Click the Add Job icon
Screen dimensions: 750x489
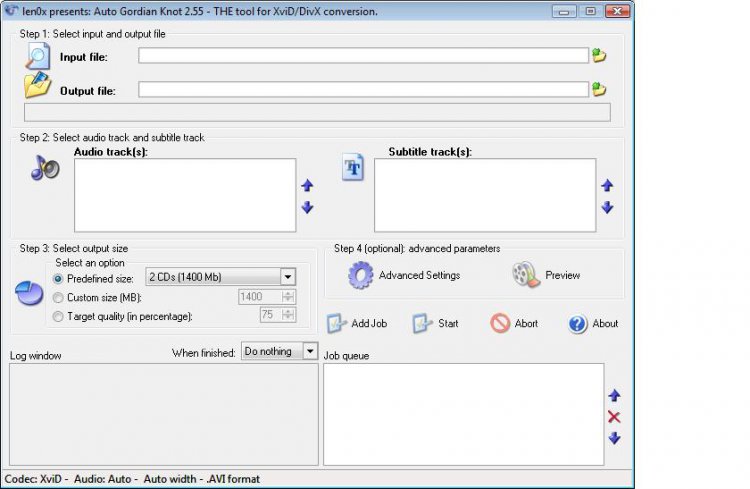(337, 323)
